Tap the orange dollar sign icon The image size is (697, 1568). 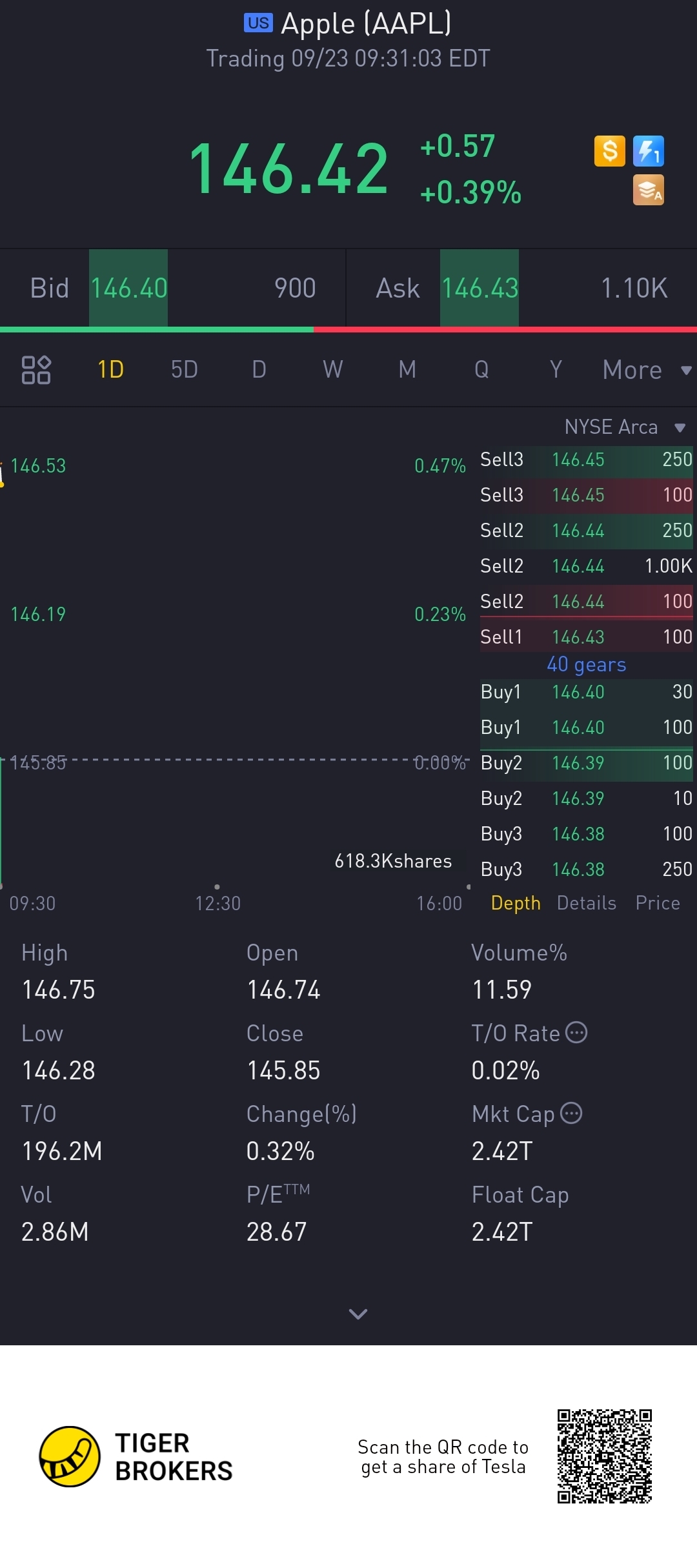609,151
